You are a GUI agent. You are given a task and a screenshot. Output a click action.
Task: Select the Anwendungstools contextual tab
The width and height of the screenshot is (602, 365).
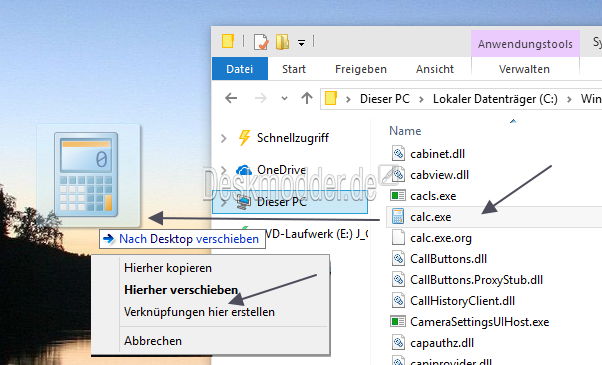[525, 44]
